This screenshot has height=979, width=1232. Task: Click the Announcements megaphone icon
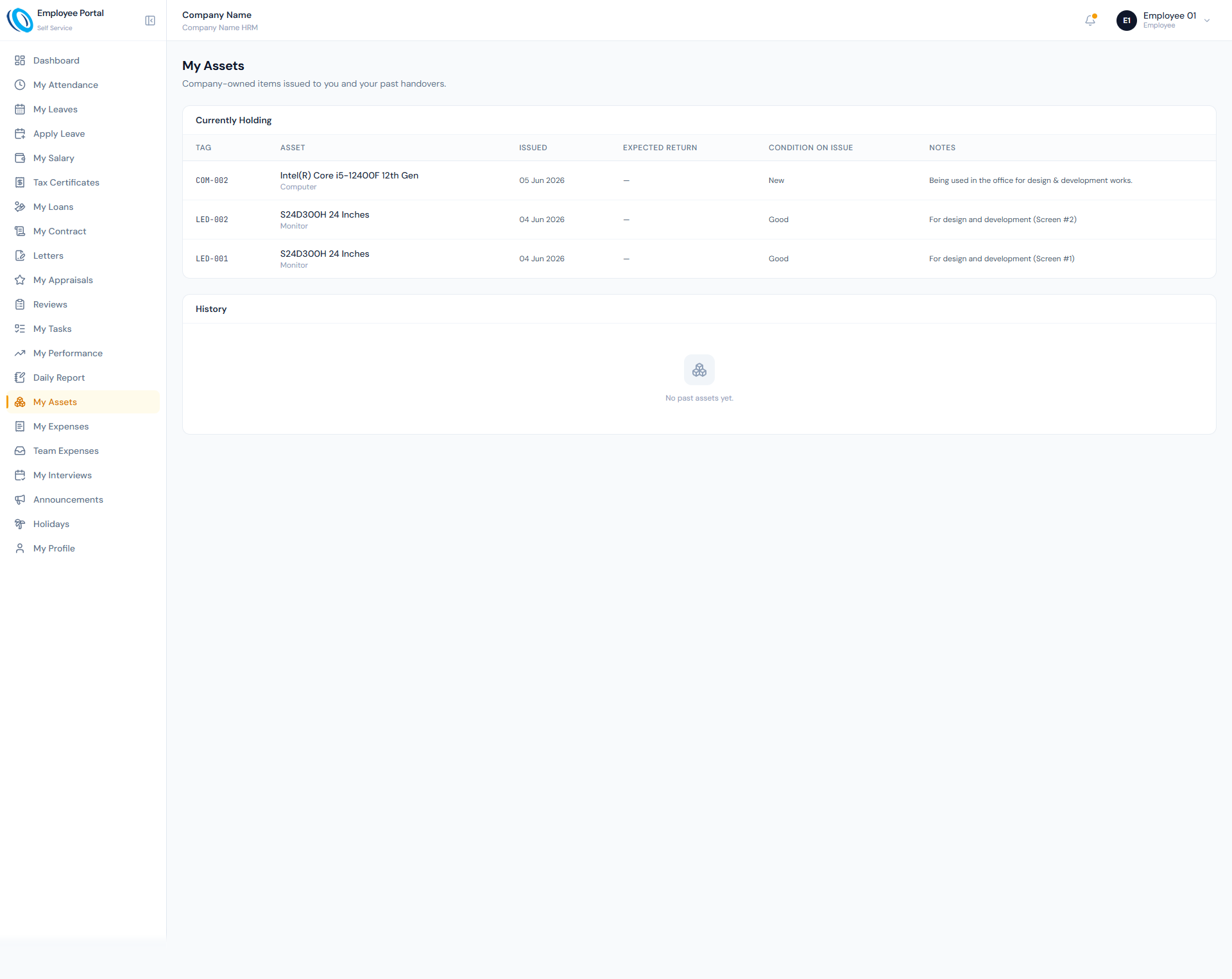pos(20,499)
